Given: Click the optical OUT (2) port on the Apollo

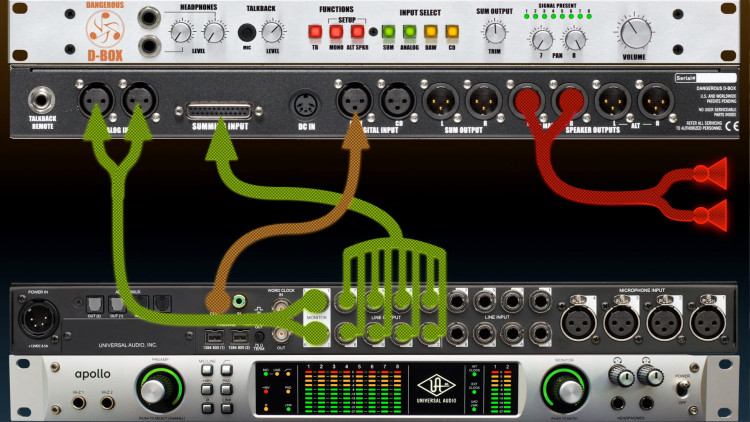Looking at the screenshot, I should (94, 304).
